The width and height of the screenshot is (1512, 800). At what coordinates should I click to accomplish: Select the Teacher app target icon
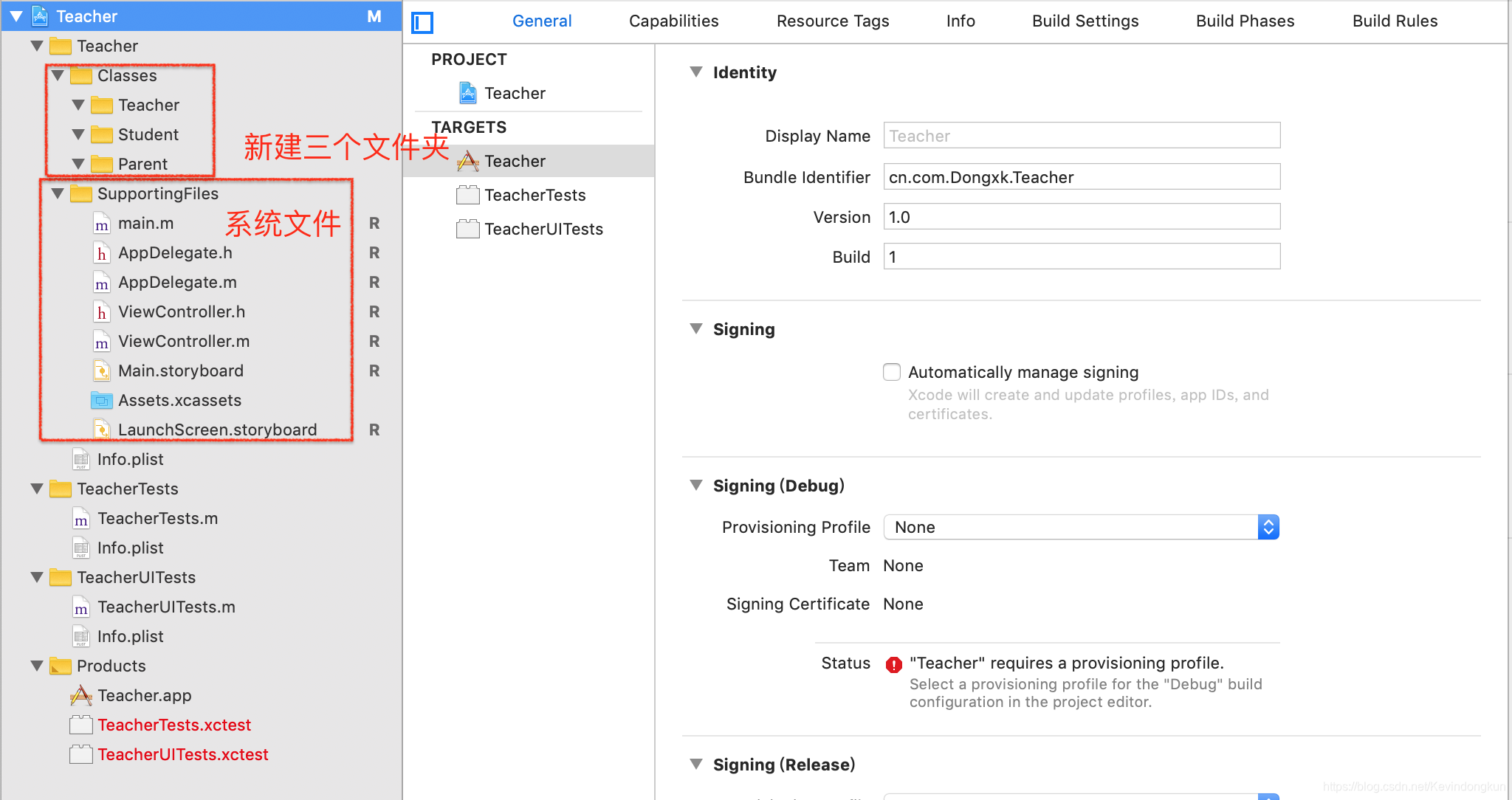(468, 161)
